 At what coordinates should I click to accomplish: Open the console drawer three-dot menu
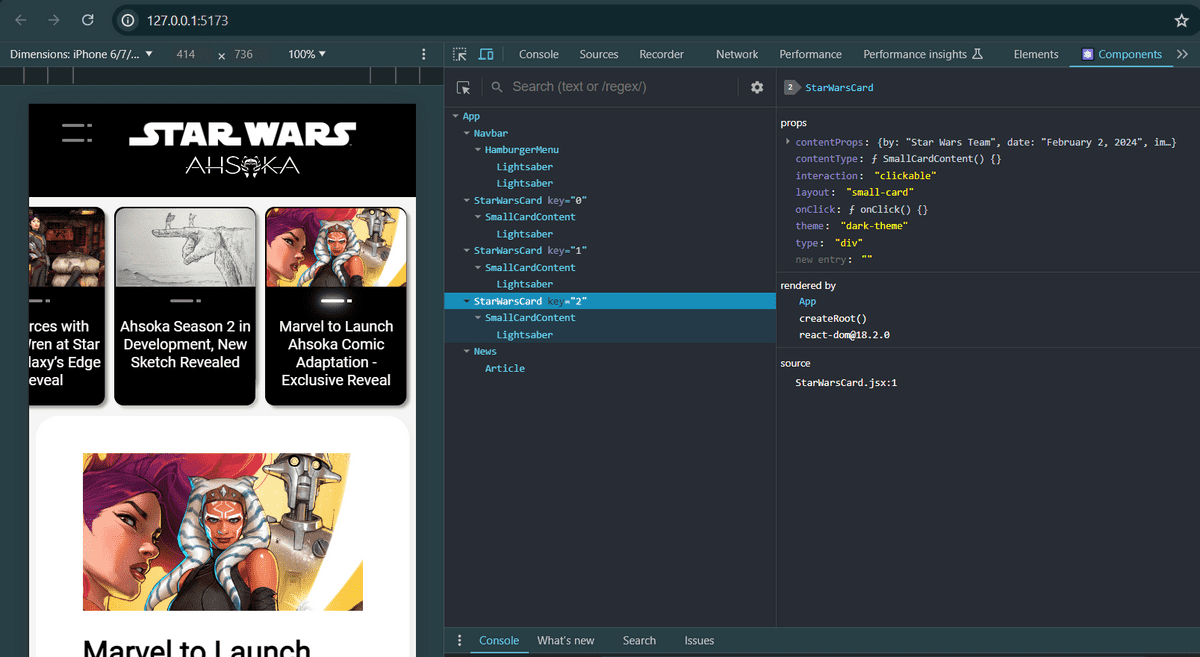point(460,640)
